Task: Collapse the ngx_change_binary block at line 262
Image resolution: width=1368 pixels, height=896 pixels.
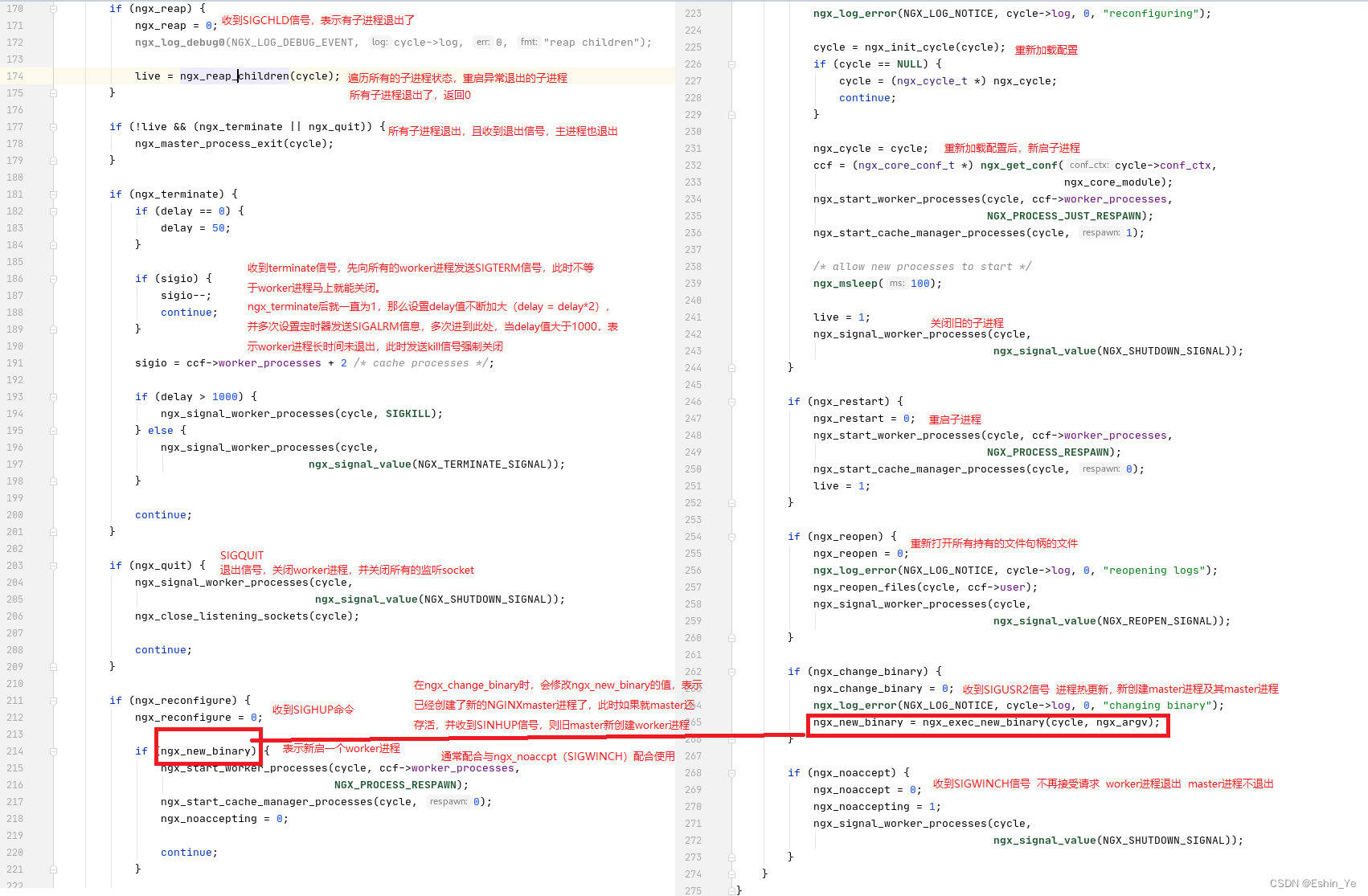Action: click(731, 672)
